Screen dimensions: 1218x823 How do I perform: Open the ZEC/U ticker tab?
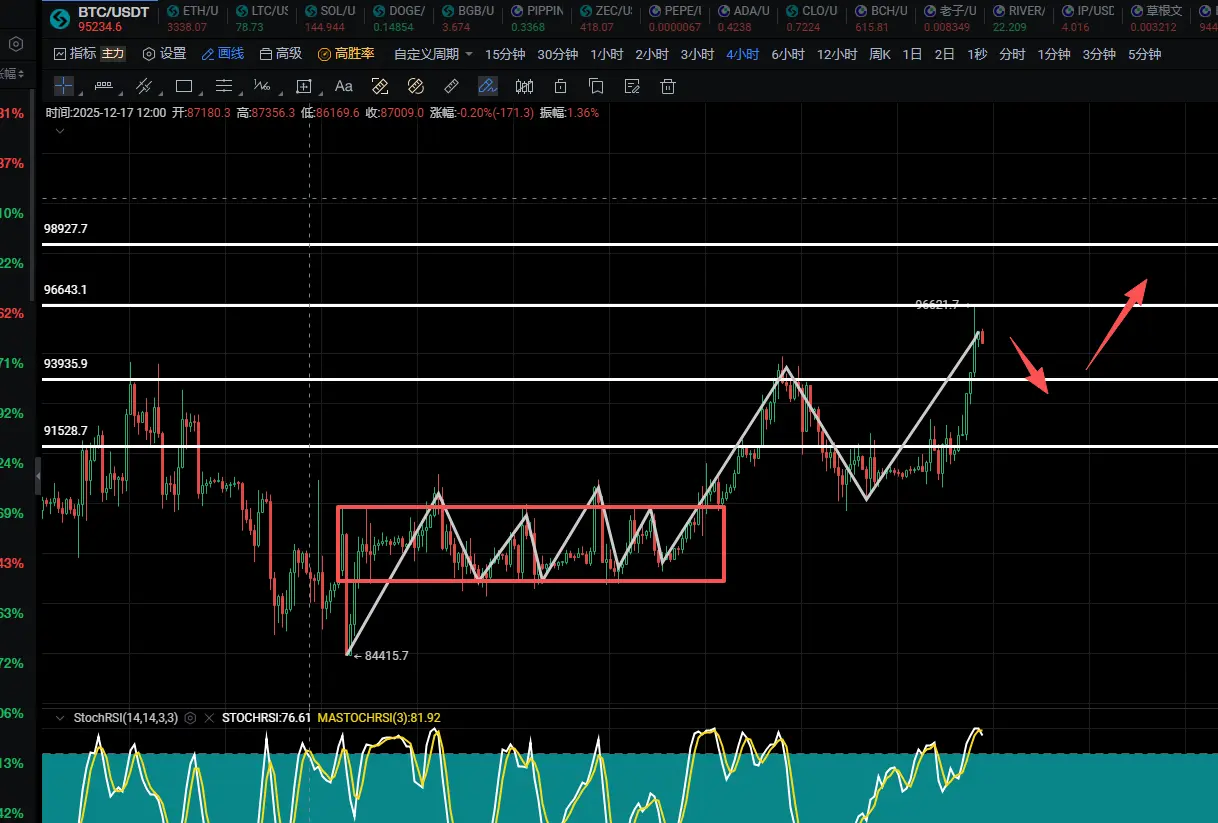[x=605, y=18]
